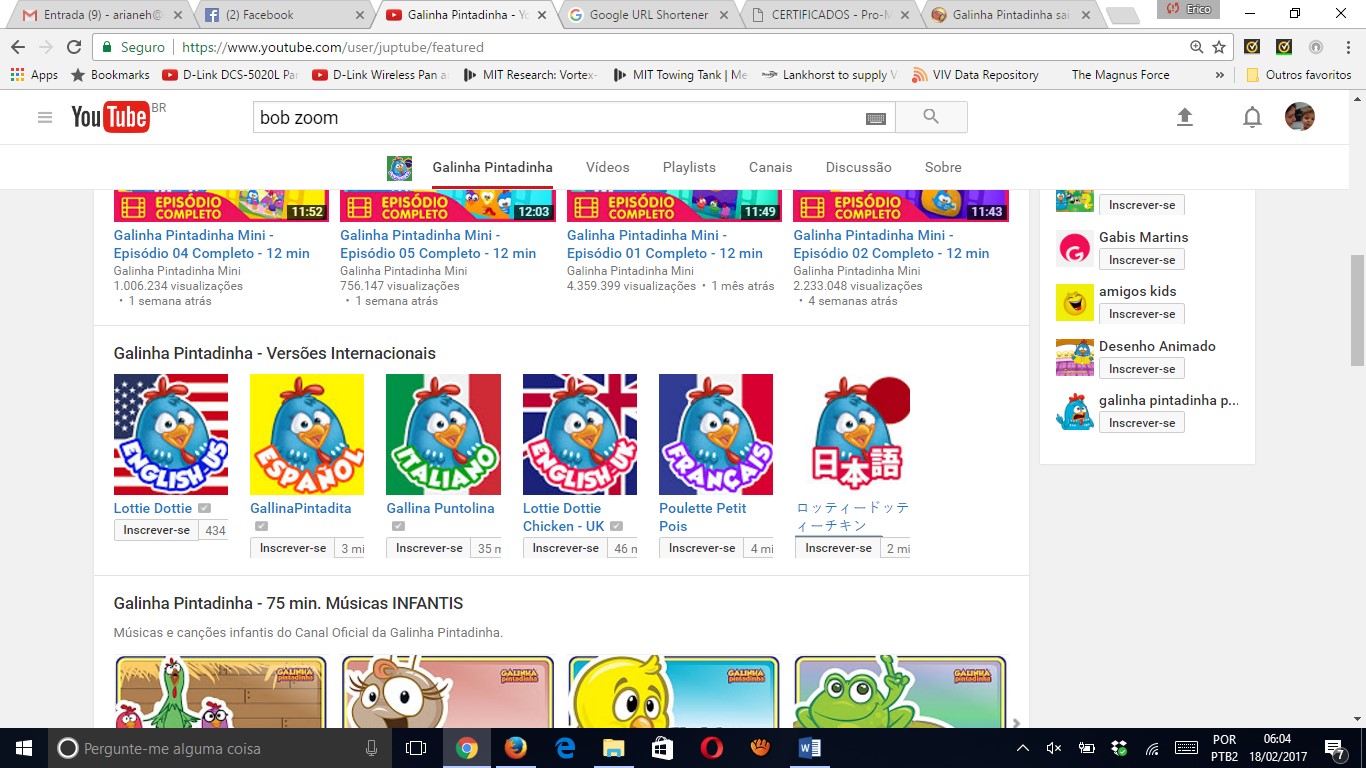Click the YouTube logo

click(110, 117)
